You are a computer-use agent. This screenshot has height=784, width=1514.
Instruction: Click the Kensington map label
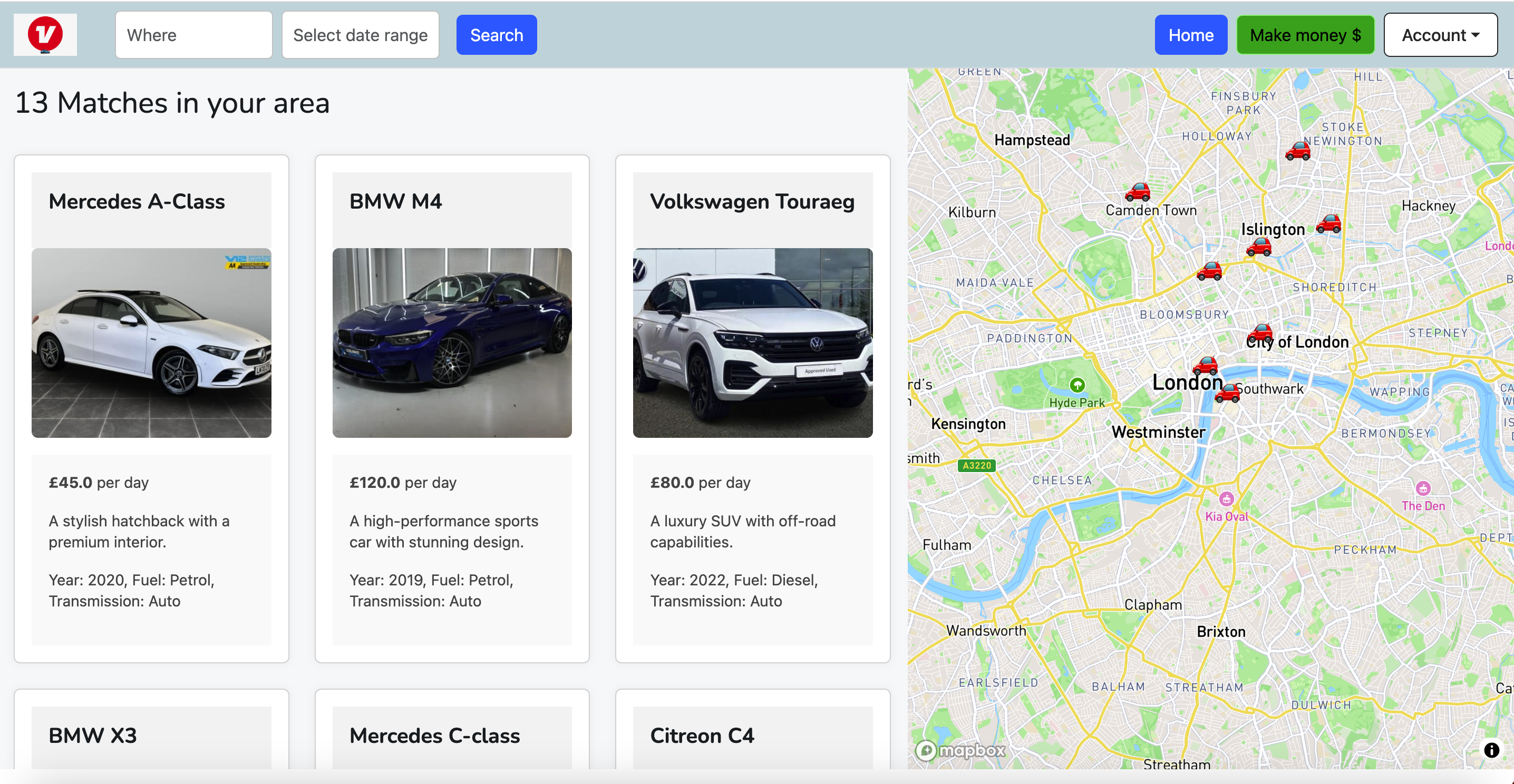point(968,424)
